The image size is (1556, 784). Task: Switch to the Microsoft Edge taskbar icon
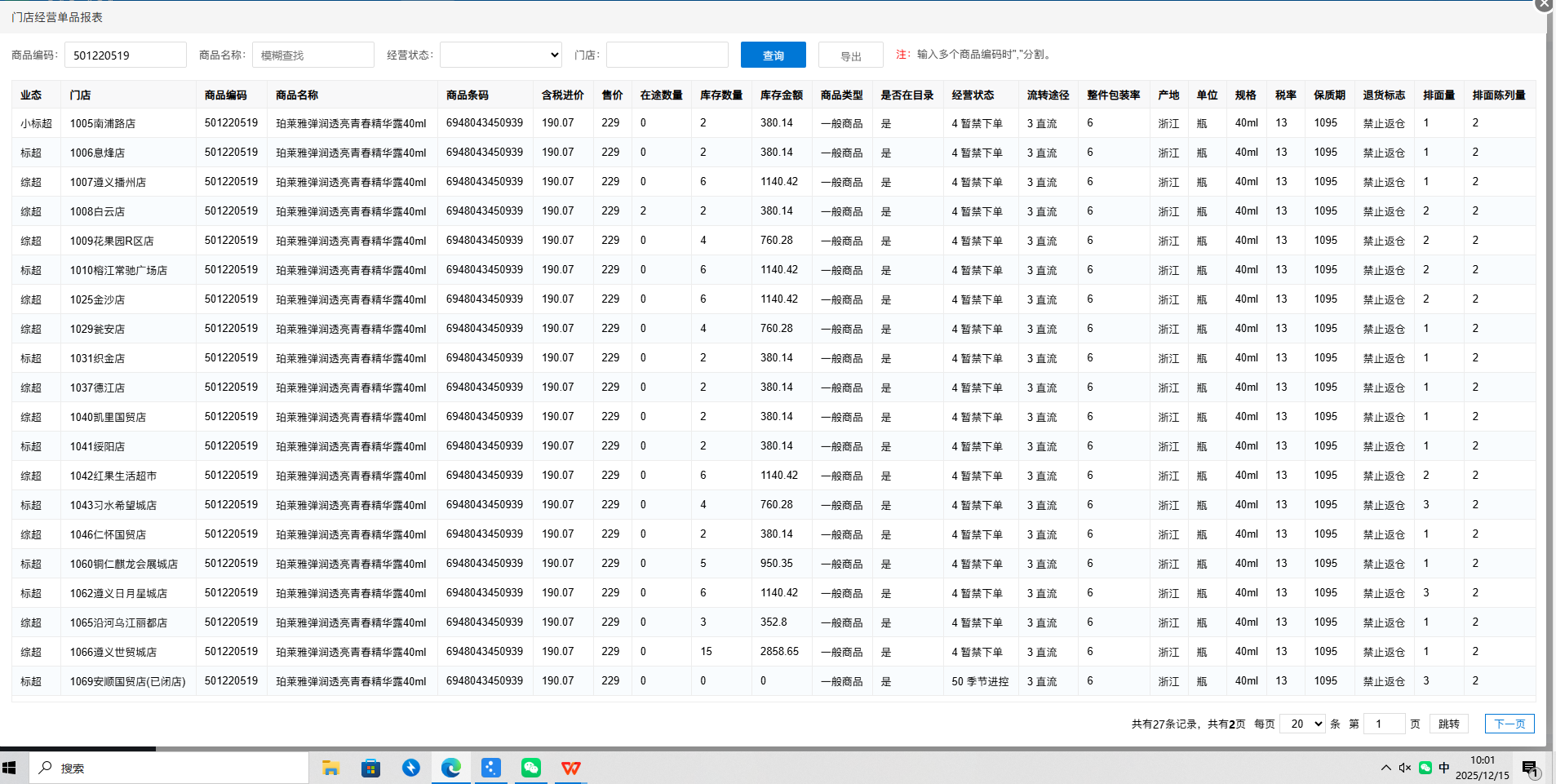click(450, 768)
